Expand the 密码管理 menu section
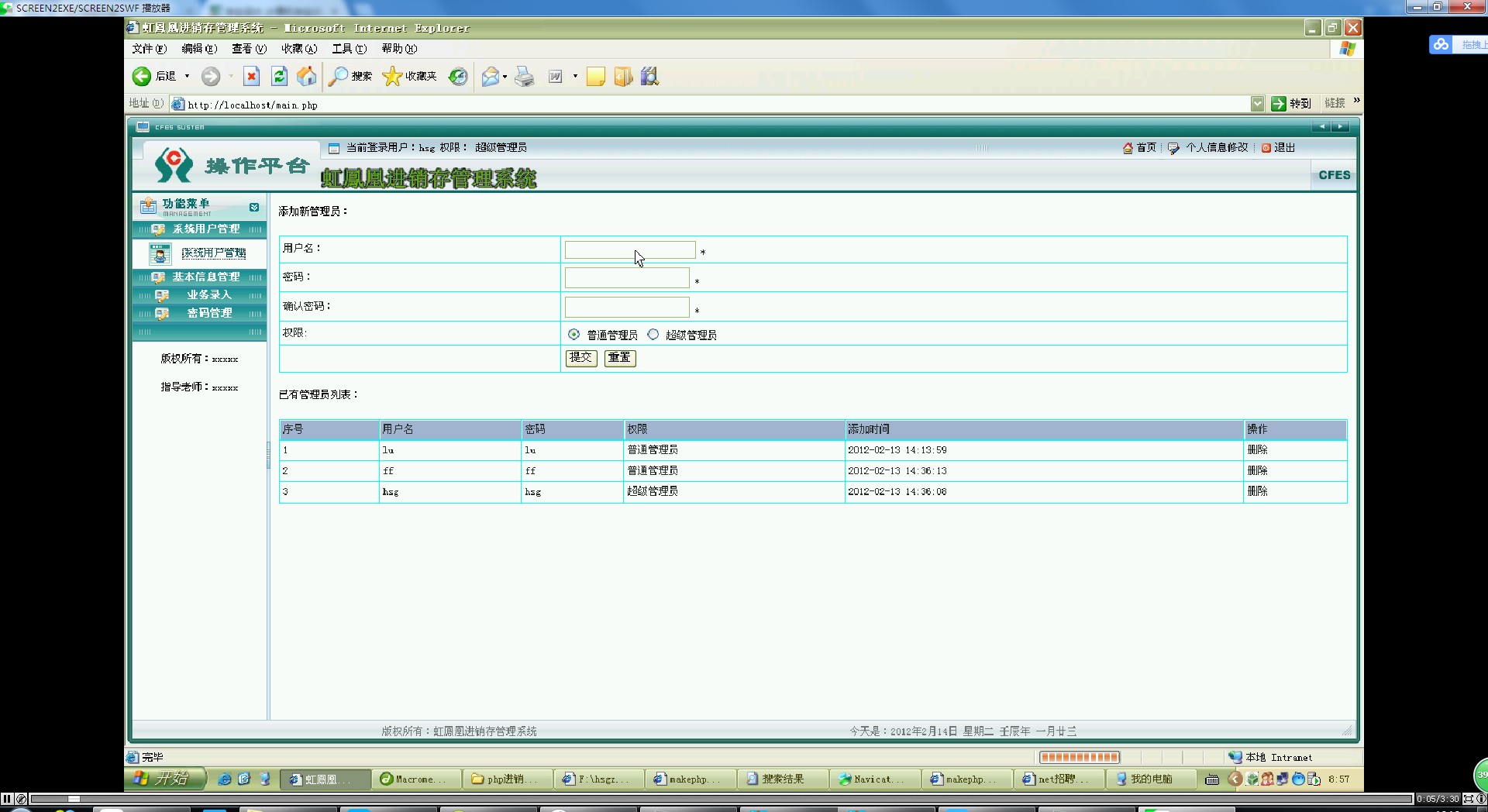The width and height of the screenshot is (1488, 812). coord(199,313)
